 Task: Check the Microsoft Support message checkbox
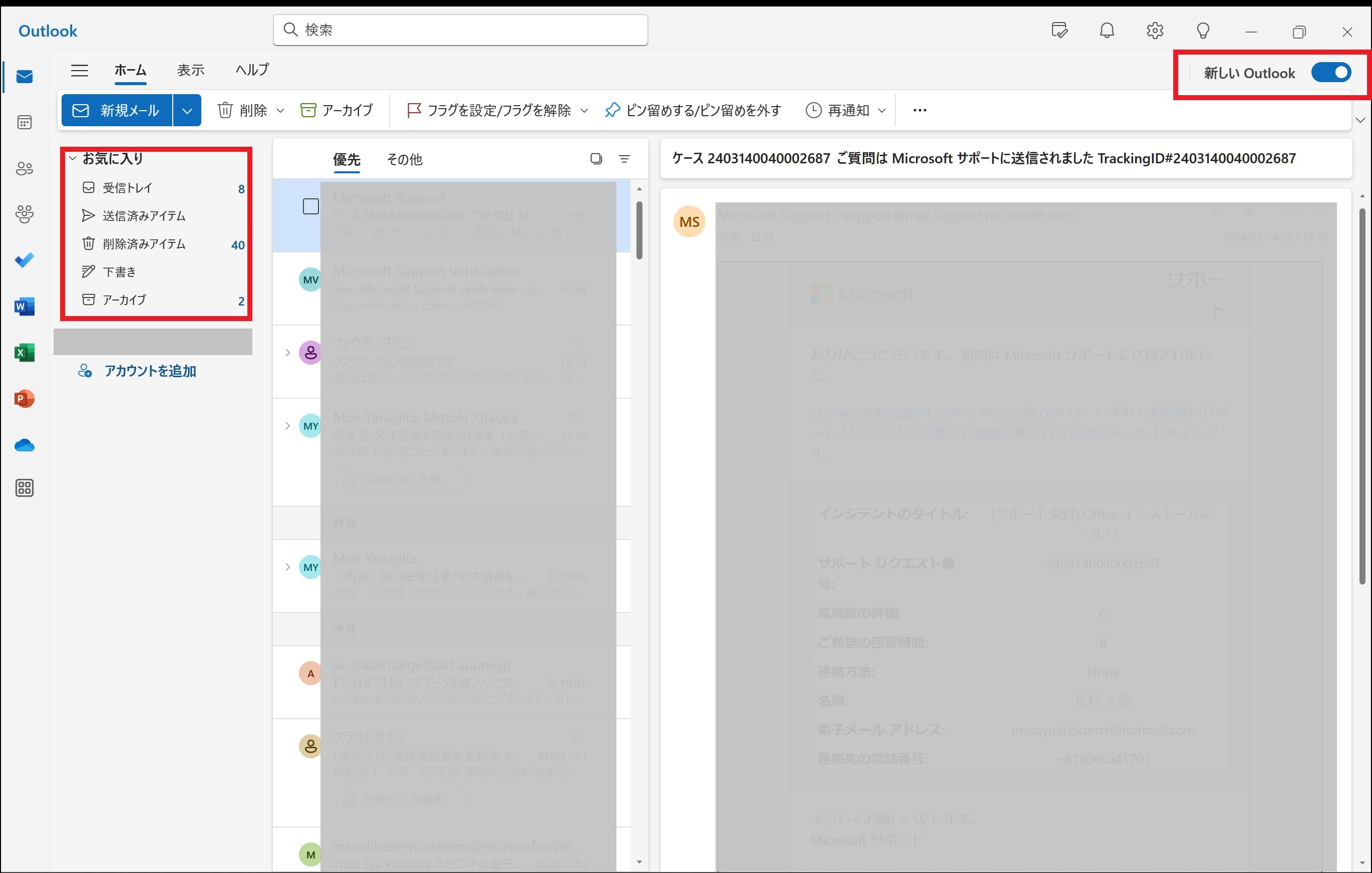click(x=310, y=206)
